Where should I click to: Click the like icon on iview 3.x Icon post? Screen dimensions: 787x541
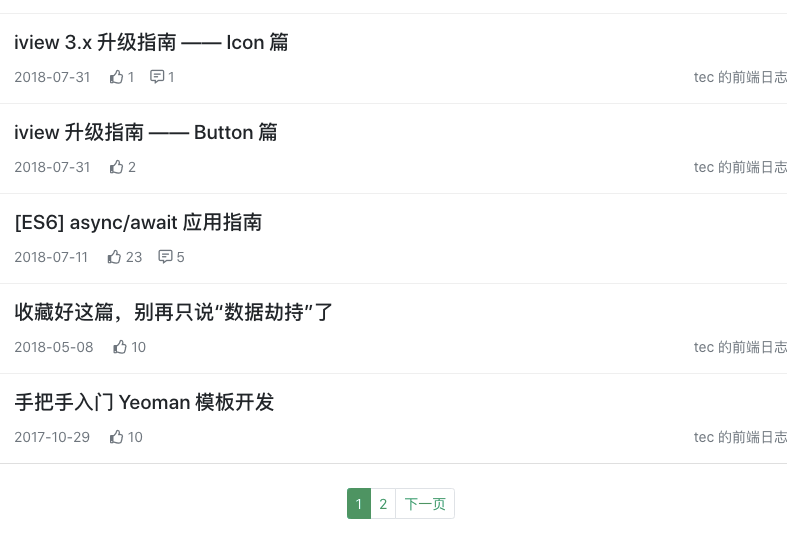click(x=116, y=77)
